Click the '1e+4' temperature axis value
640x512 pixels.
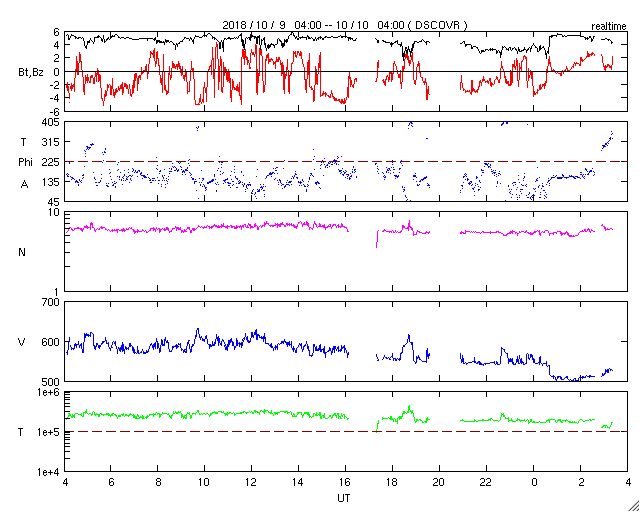[49, 472]
